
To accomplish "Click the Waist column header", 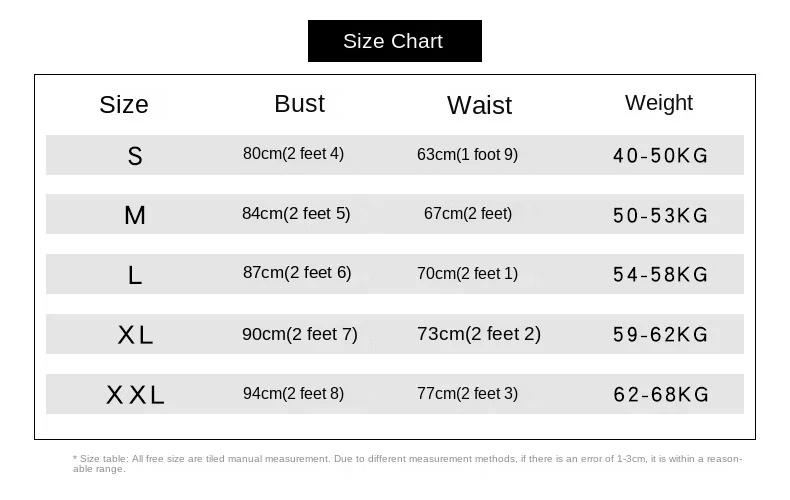I will 479,105.
